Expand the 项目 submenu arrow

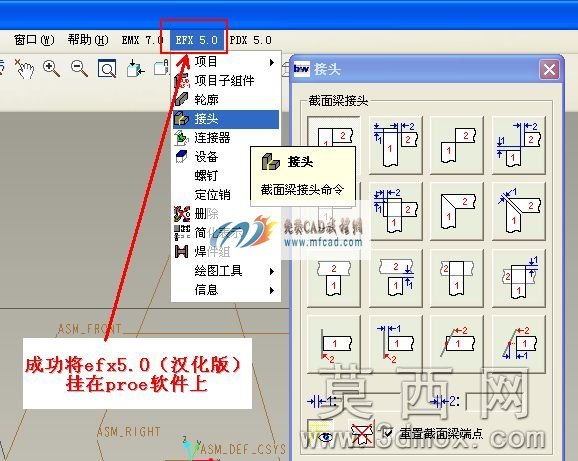pos(272,62)
